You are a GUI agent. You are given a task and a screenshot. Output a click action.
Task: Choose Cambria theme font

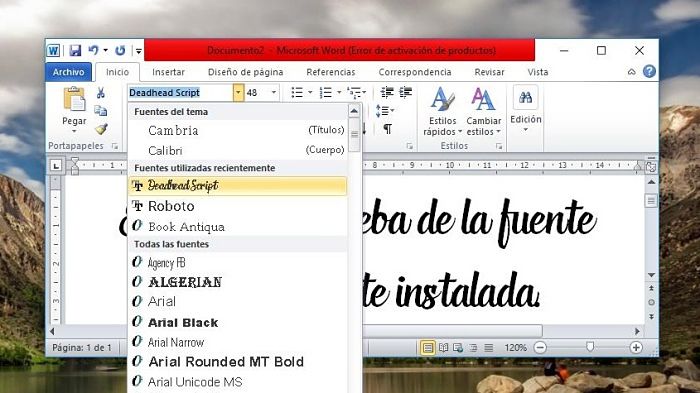coord(237,130)
